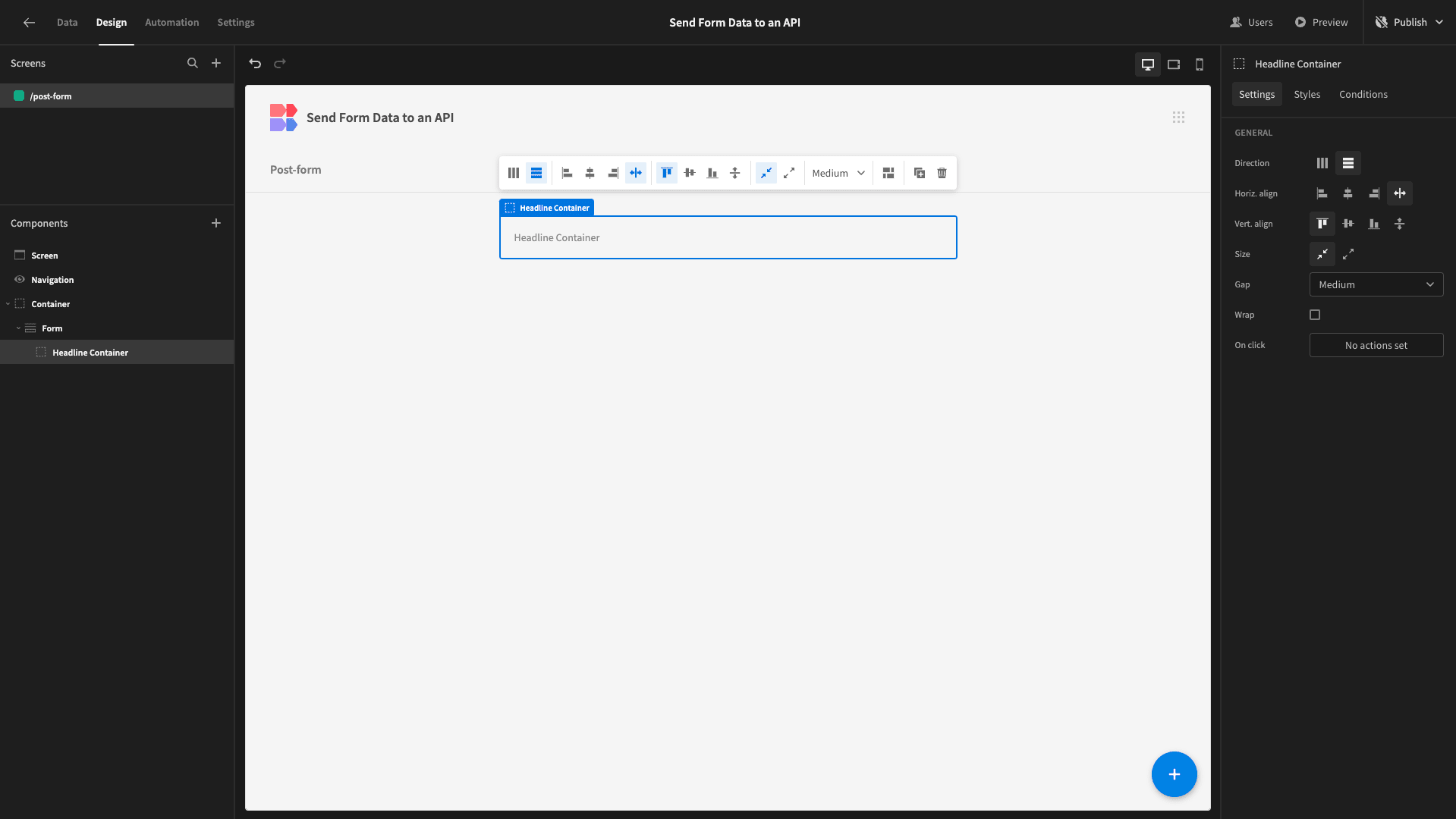Screen dimensions: 1456x819
Task: Click the undo arrow icon
Action: pos(255,64)
